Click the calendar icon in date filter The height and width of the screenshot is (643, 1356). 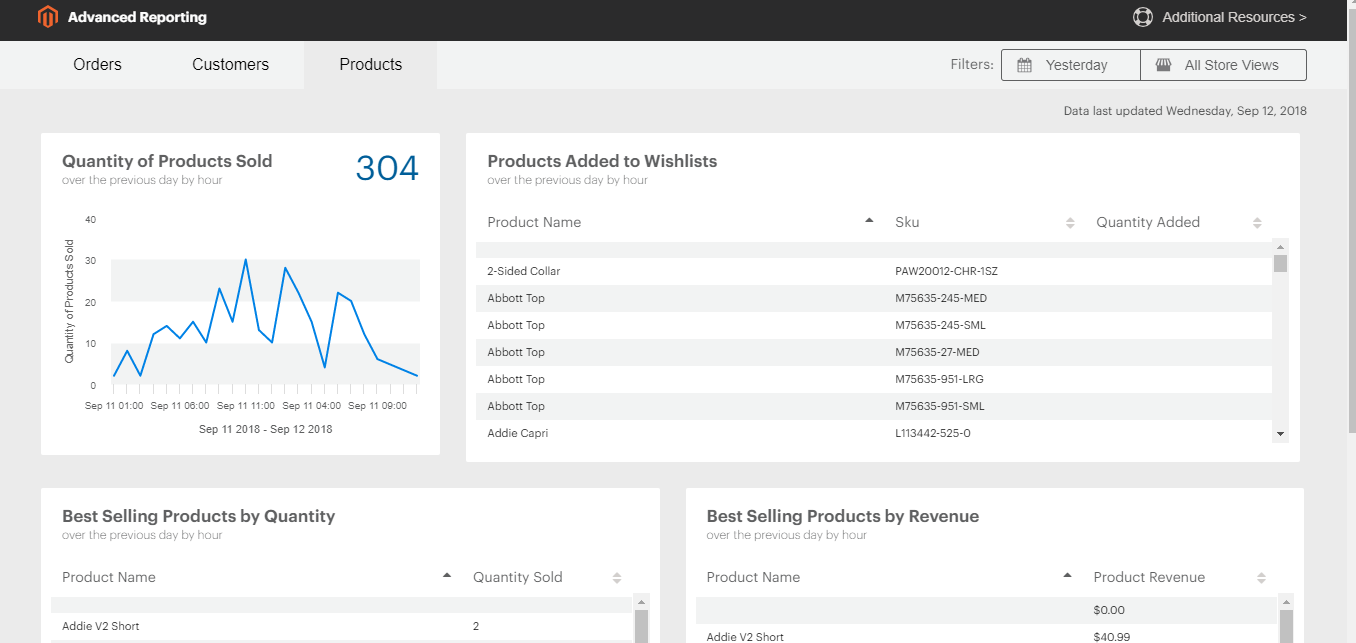pyautogui.click(x=1024, y=65)
